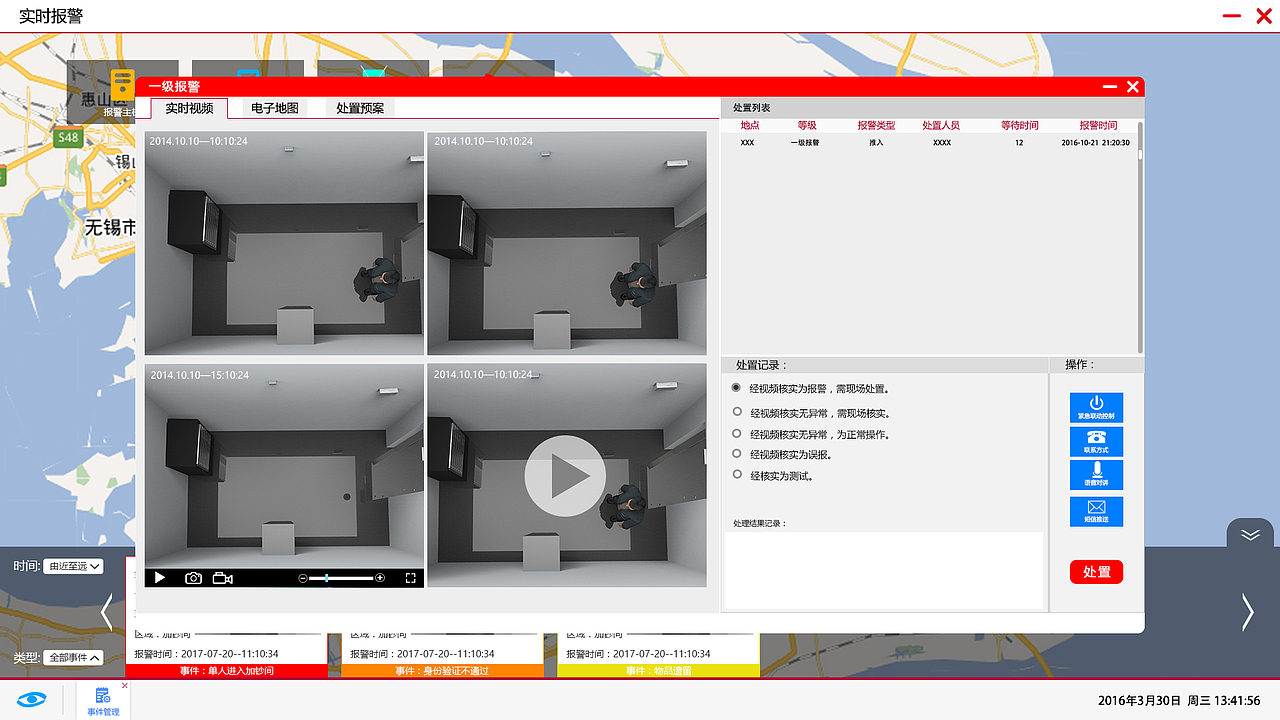1280x720 pixels.
Task: Click the 处置人员 column header
Action: pos(941,126)
